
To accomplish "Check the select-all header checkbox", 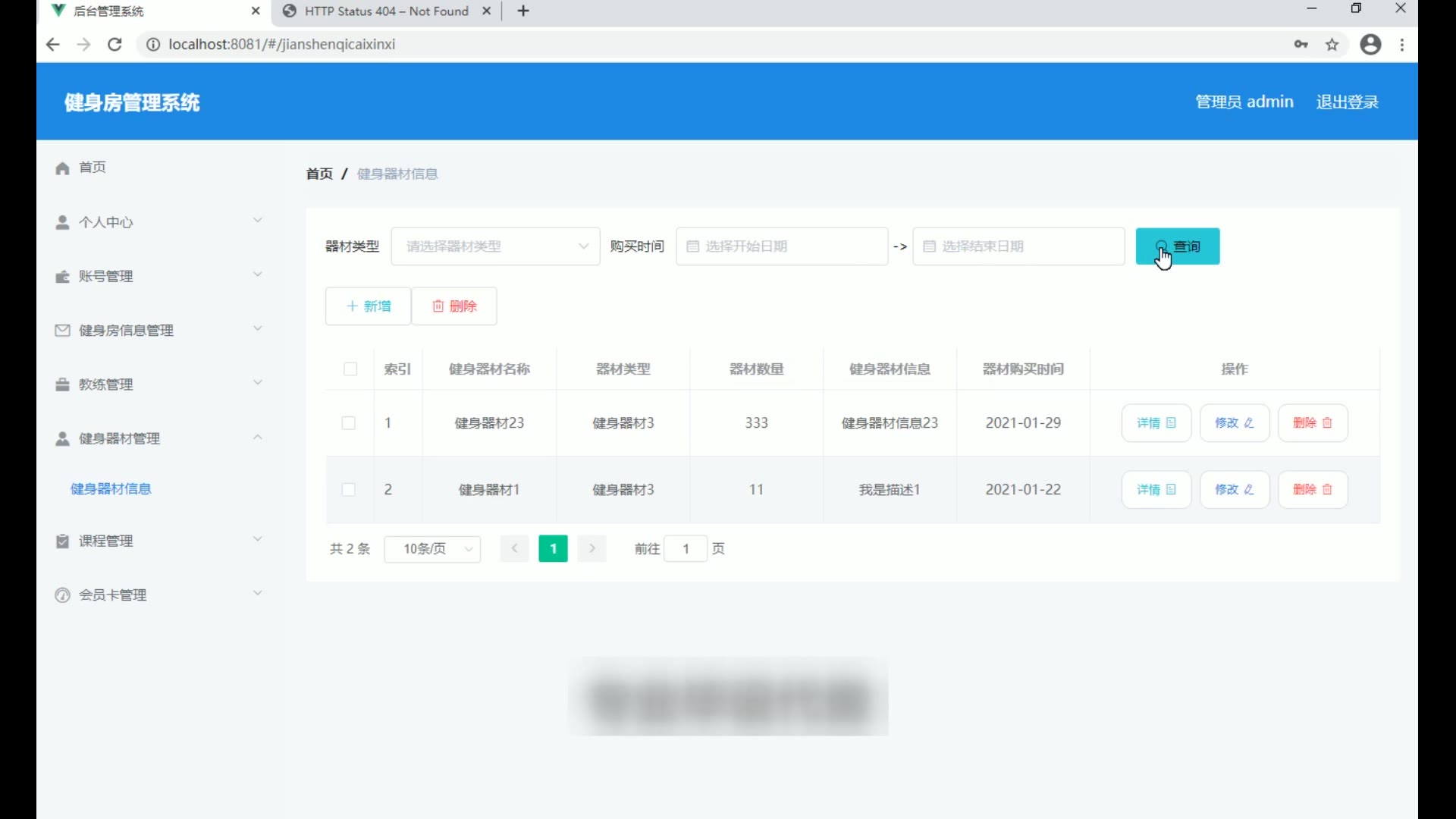I will click(350, 369).
